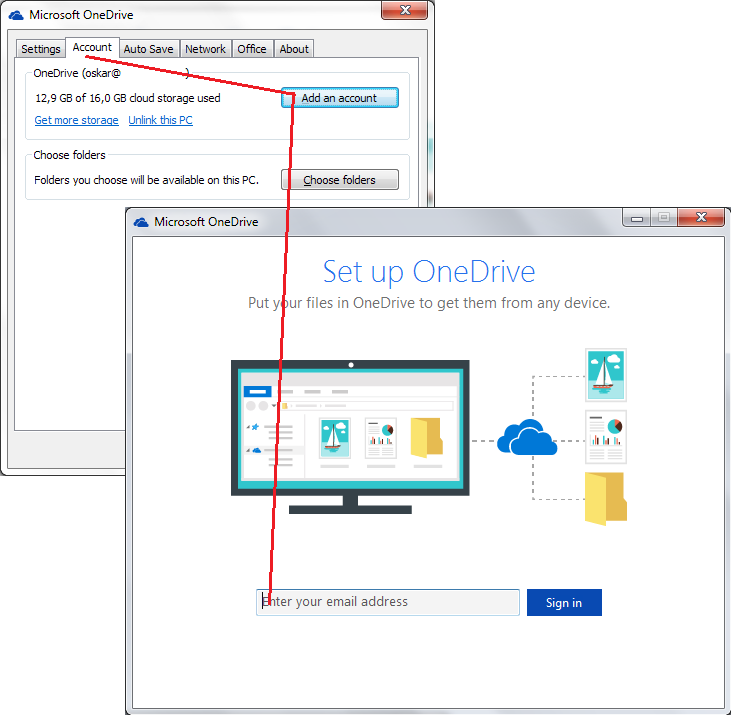Click the Choose folders button

[x=340, y=180]
